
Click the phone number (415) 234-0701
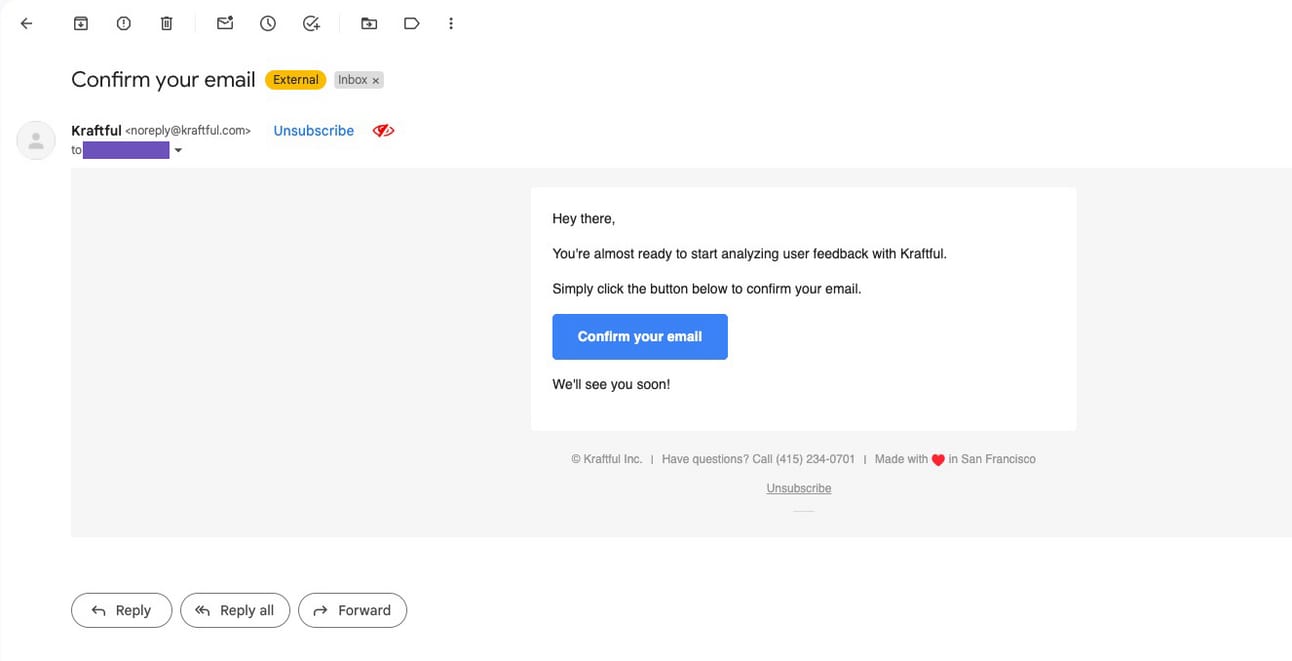click(816, 459)
